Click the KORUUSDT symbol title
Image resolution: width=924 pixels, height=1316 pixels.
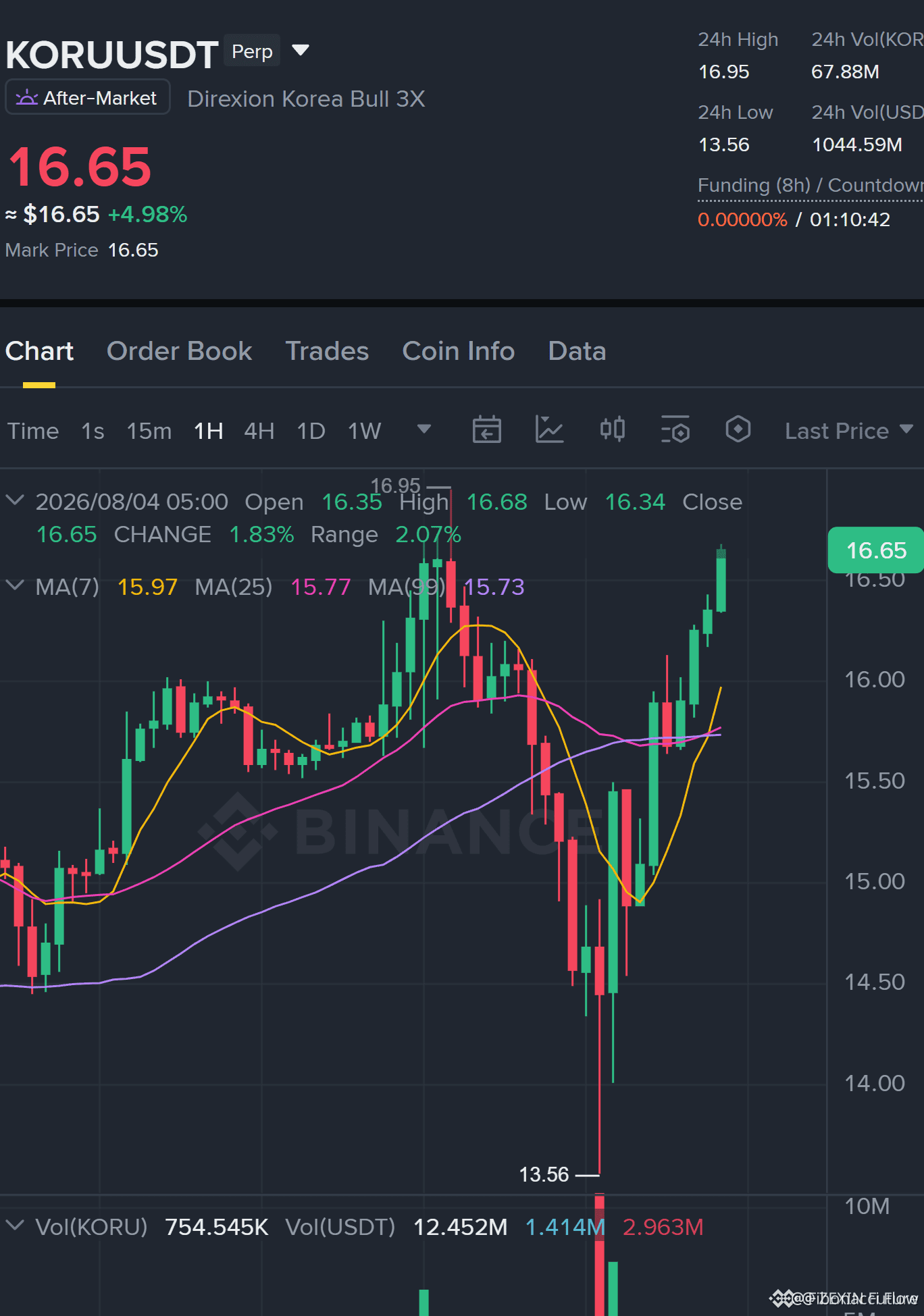(112, 55)
